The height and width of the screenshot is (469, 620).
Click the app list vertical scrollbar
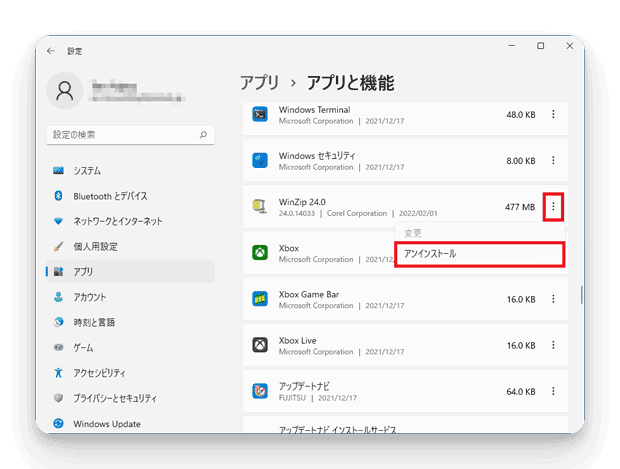pyautogui.click(x=581, y=295)
